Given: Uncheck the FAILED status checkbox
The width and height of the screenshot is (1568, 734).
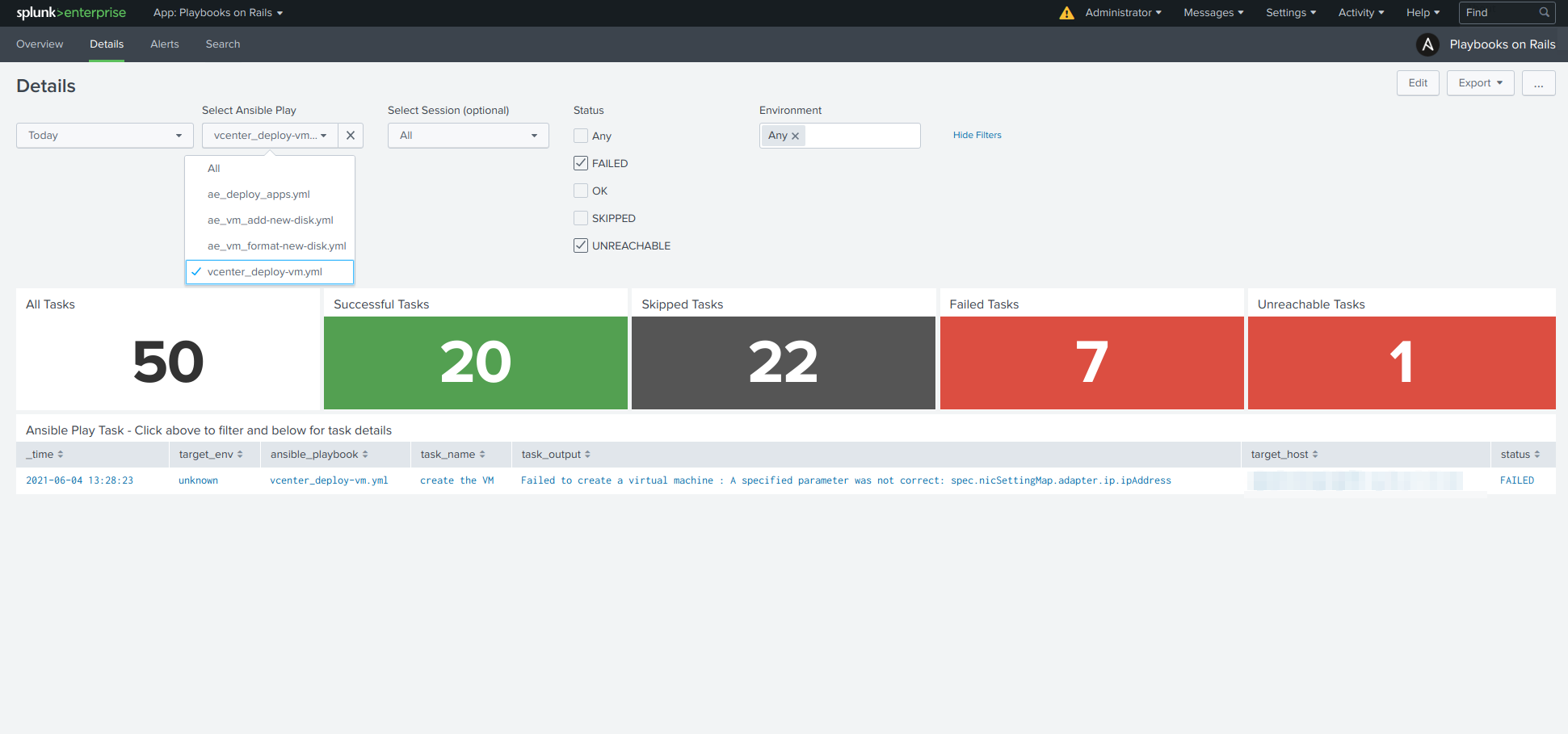Looking at the screenshot, I should (x=581, y=163).
